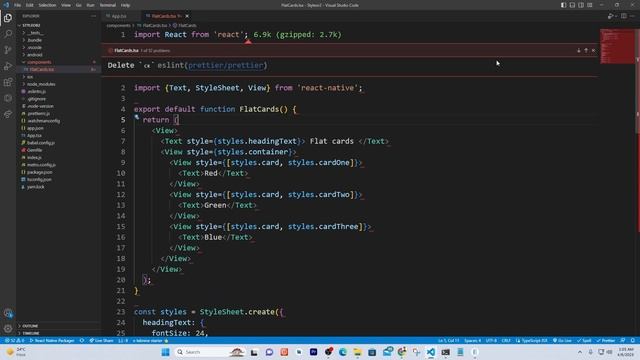Open Windows Start menu button
This screenshot has width=640, height=360.
tap(165, 352)
